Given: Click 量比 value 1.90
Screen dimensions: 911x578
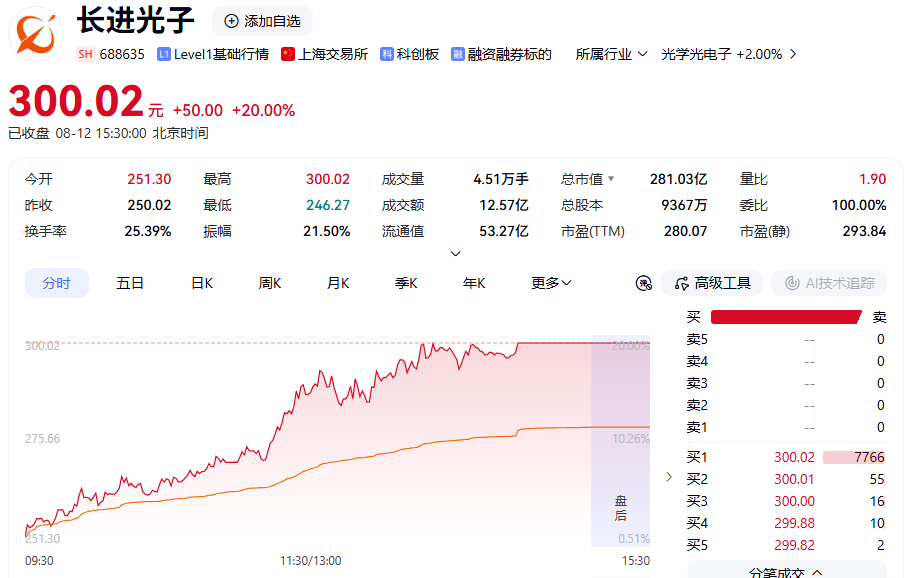Looking at the screenshot, I should (873, 179).
